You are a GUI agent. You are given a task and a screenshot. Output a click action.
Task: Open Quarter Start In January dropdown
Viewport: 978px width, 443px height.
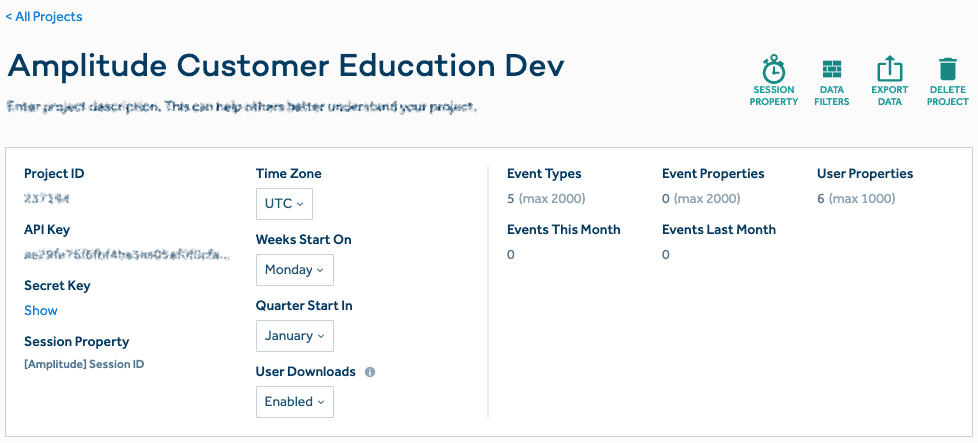(x=294, y=336)
